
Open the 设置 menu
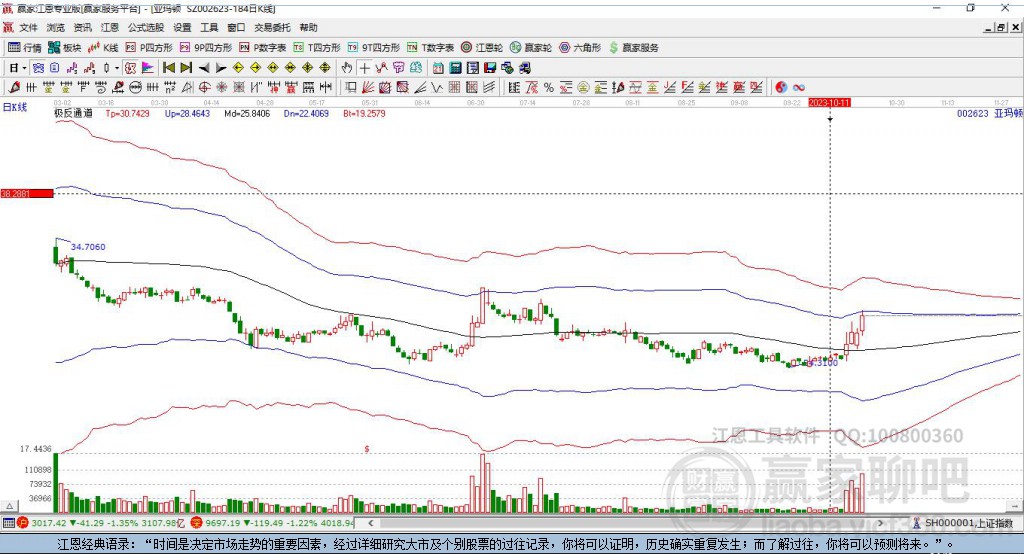coord(182,27)
